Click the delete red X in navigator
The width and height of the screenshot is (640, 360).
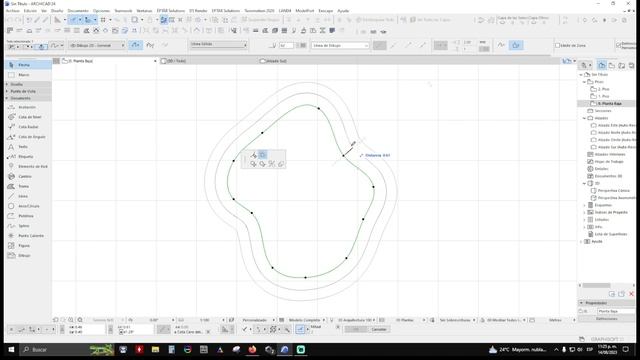tap(631, 294)
